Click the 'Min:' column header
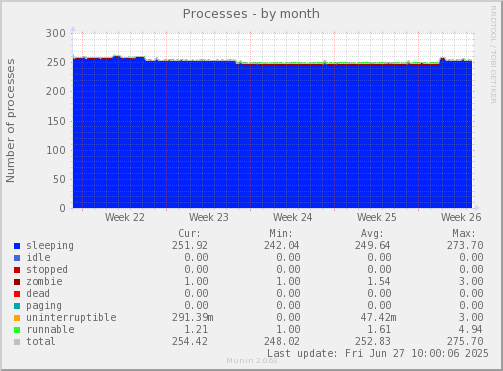The image size is (503, 371). click(x=281, y=233)
